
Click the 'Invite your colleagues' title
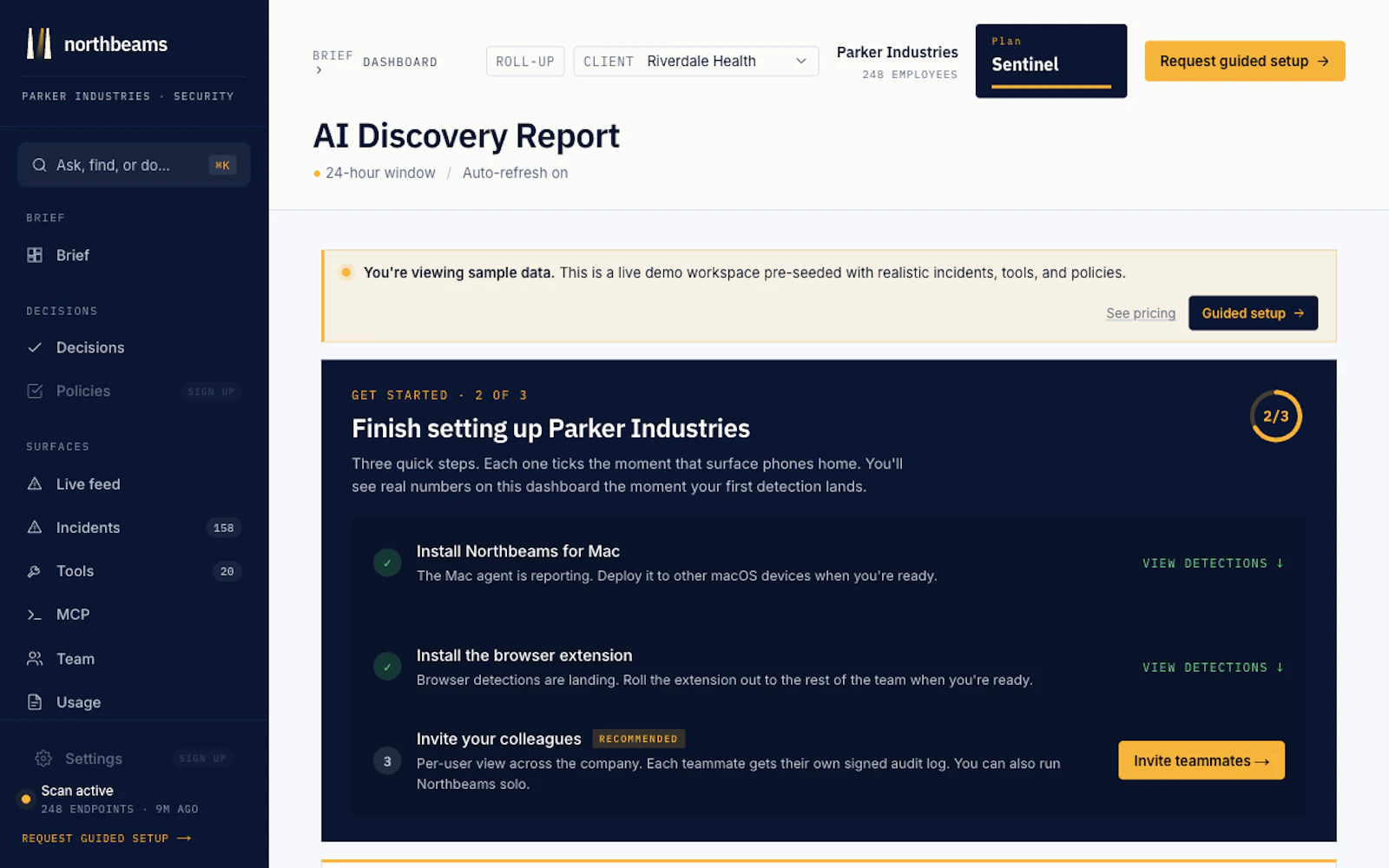point(499,739)
